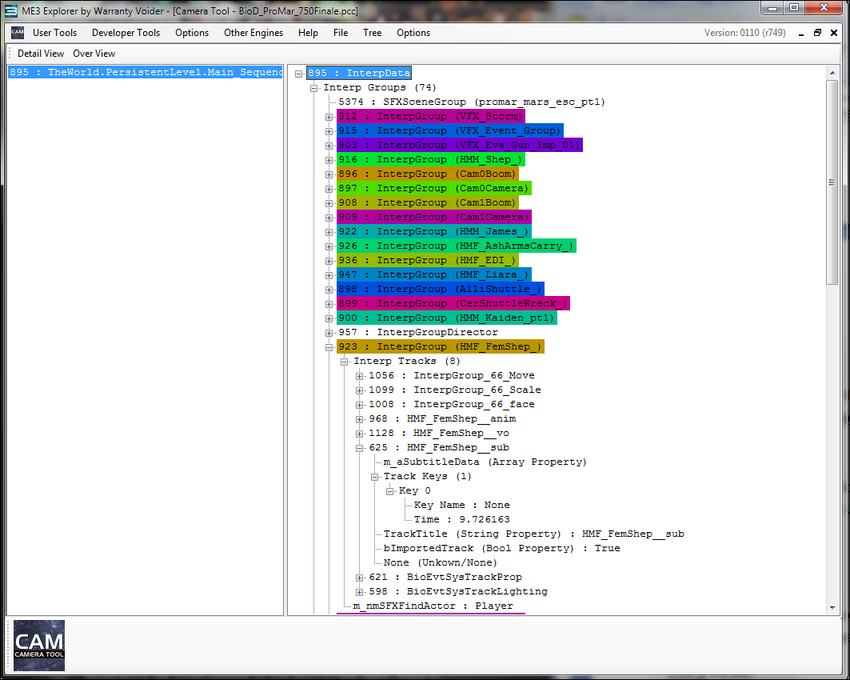Viewport: 850px width, 680px height.
Task: Click the tree scrollbar down arrow
Action: (x=833, y=608)
